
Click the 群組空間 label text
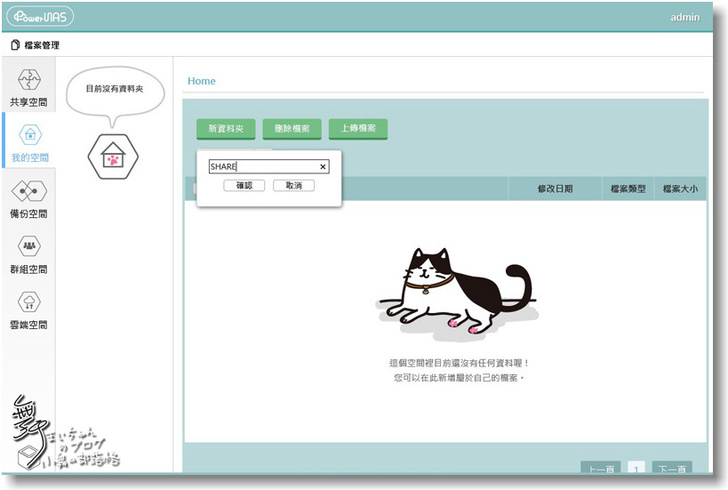[29, 269]
